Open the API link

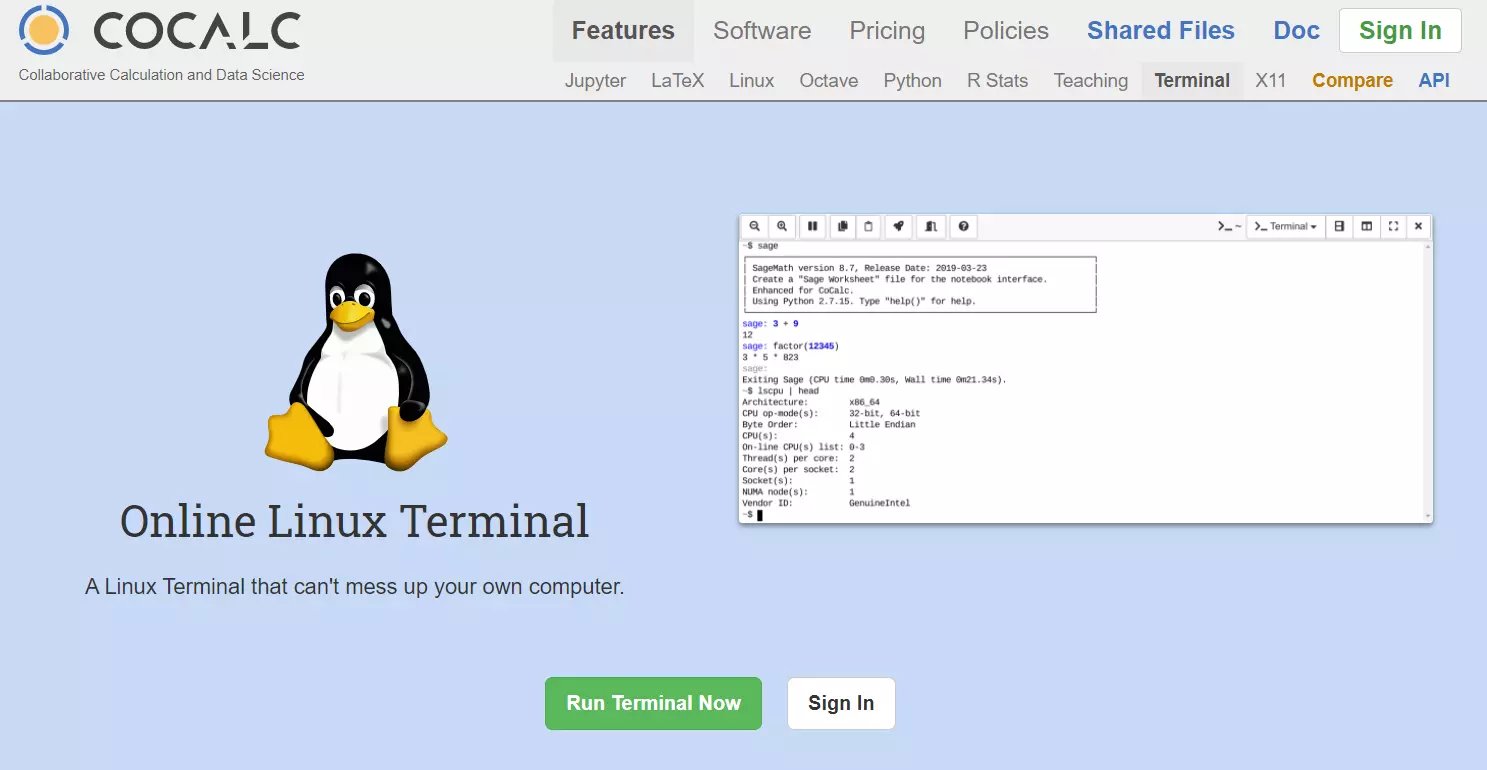tap(1434, 81)
